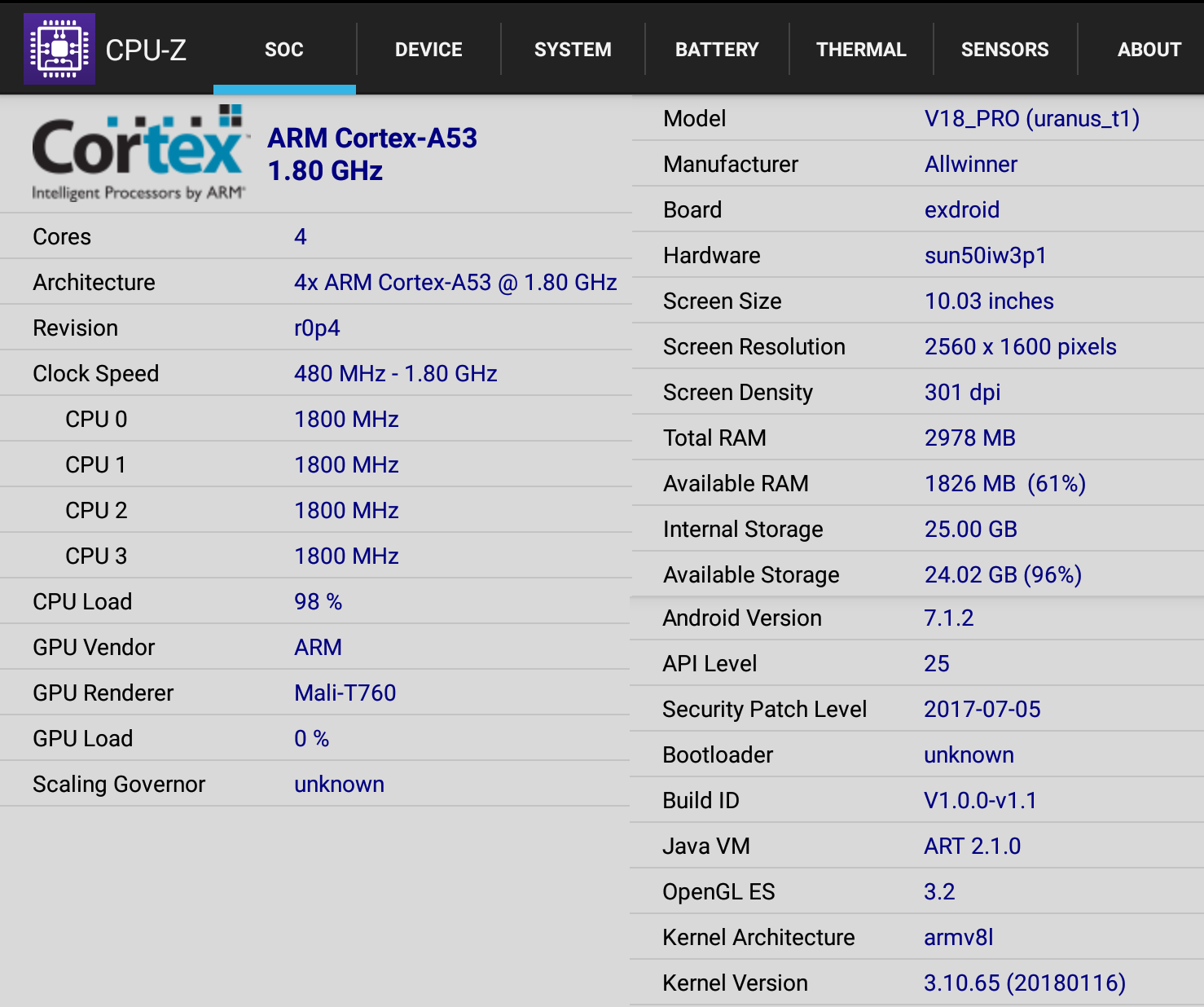Screen dimensions: 1204x1007
Task: Open the THERMAL tab
Action: [861, 50]
